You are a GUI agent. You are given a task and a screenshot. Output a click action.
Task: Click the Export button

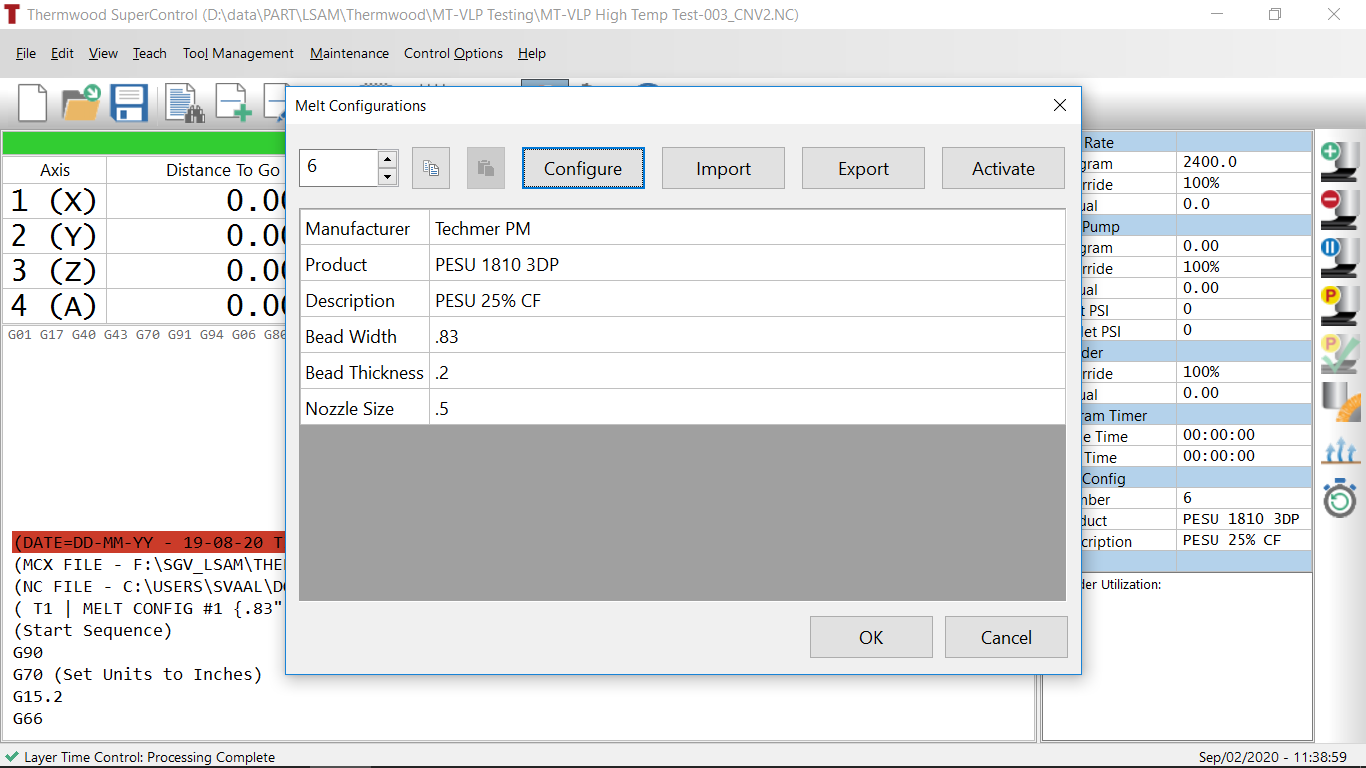(863, 169)
